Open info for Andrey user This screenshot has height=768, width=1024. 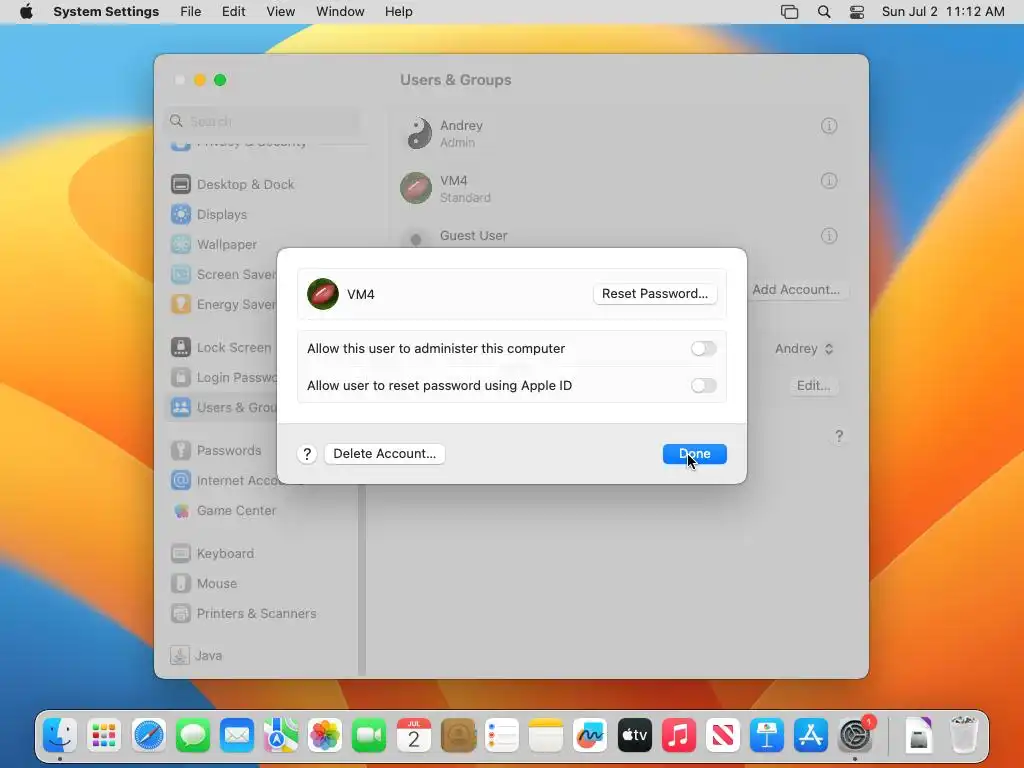point(829,126)
